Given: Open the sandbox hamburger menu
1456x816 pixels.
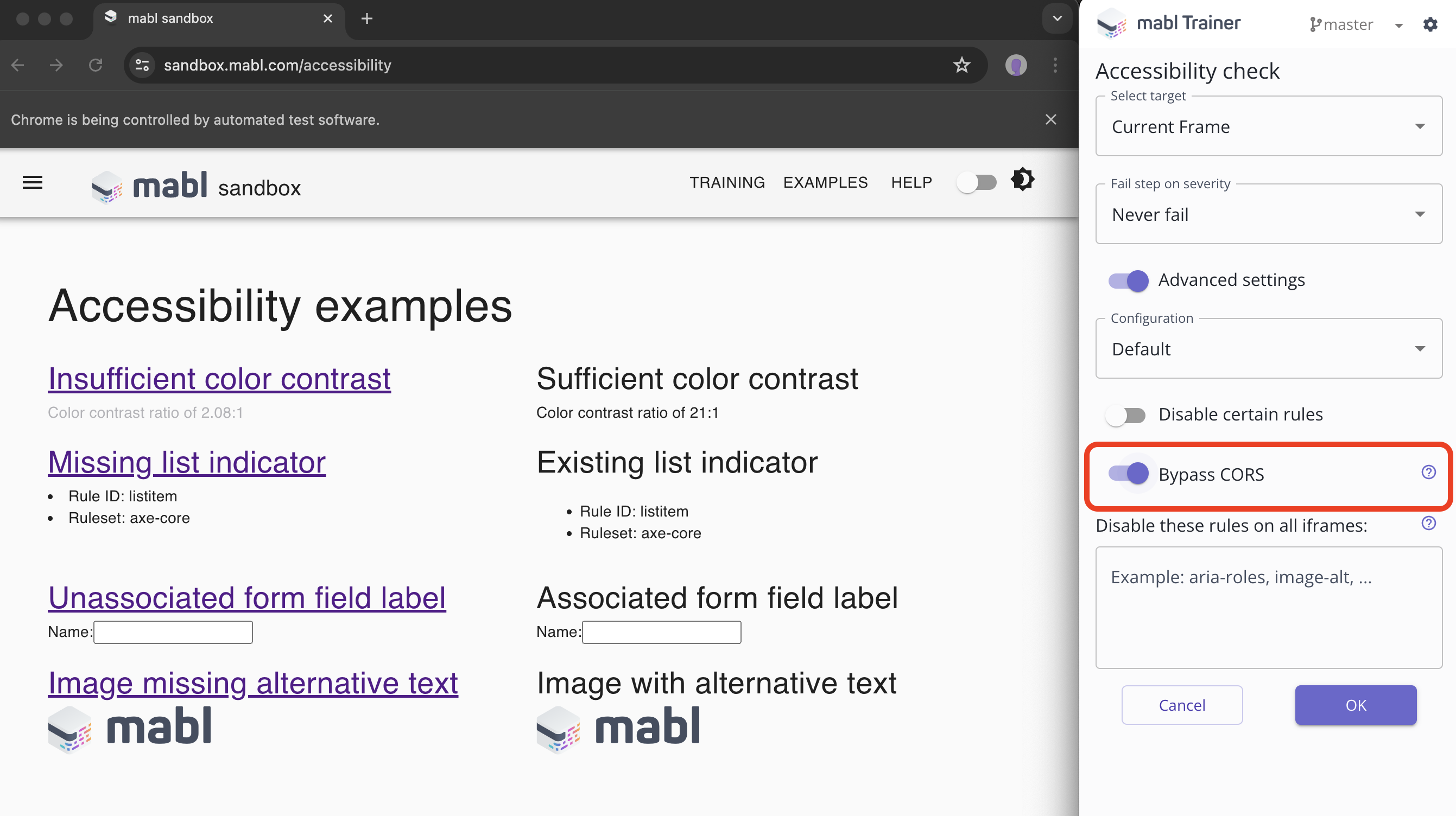Looking at the screenshot, I should [x=32, y=182].
